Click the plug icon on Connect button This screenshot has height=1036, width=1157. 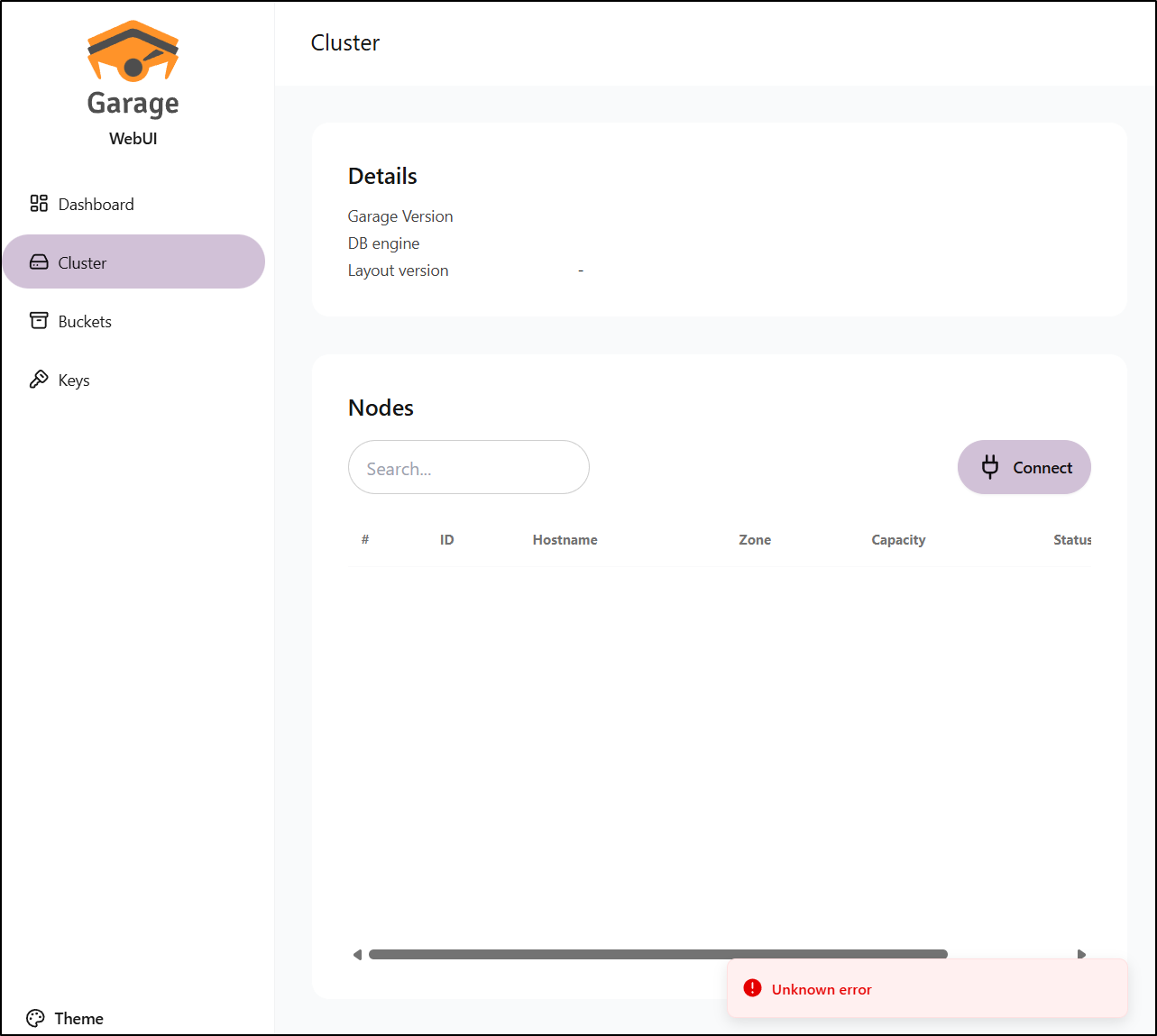point(990,467)
